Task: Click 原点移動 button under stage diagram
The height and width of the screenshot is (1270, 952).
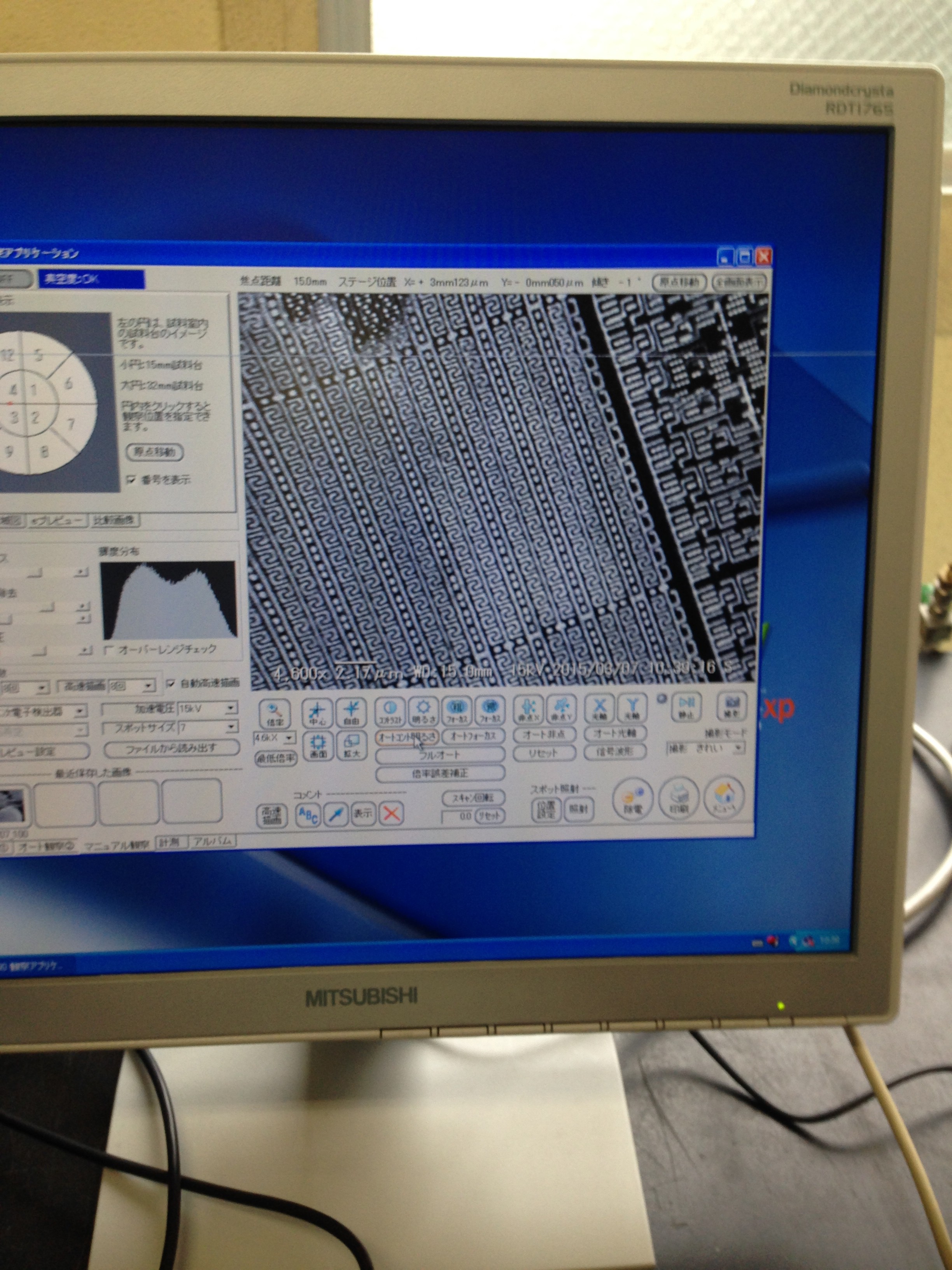Action: pyautogui.click(x=154, y=452)
